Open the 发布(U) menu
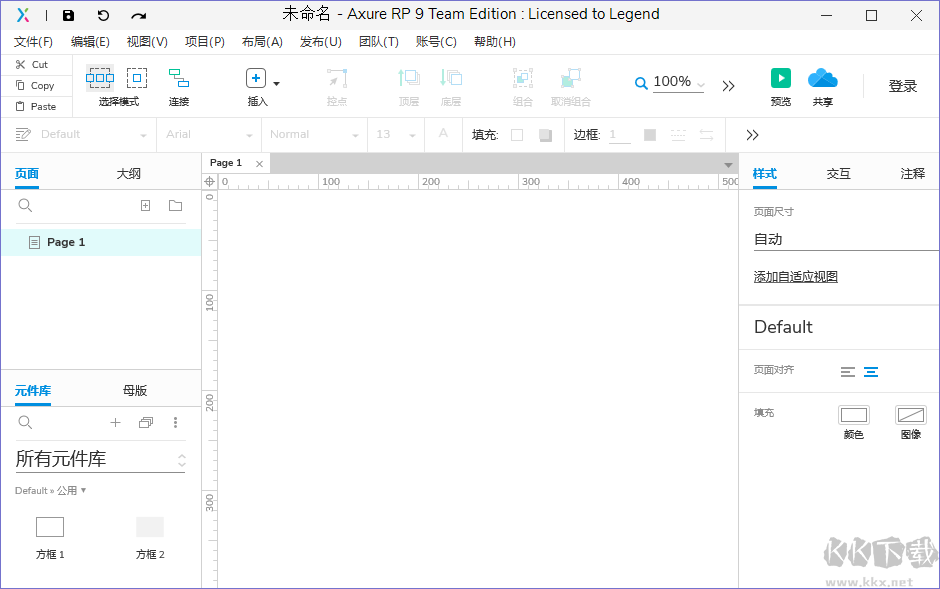 coord(320,42)
